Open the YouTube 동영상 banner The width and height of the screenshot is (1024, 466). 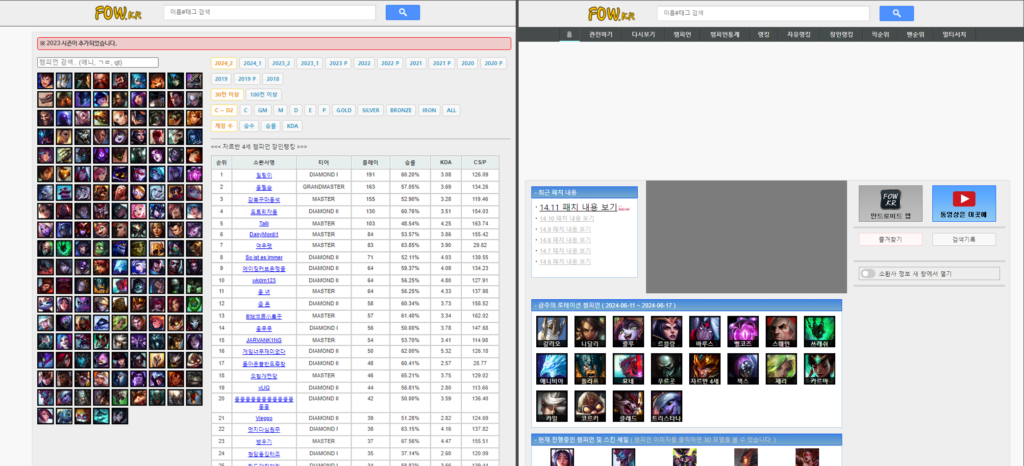(964, 204)
